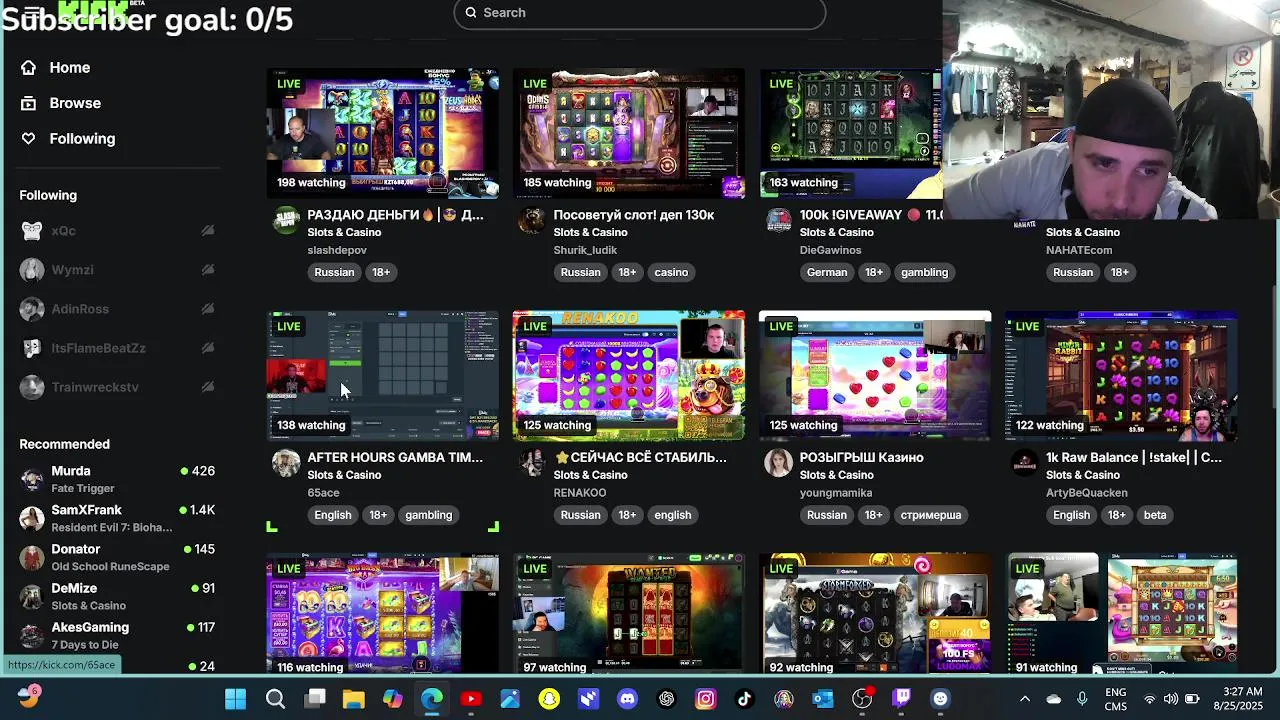The height and width of the screenshot is (720, 1280).
Task: Open Snapchat from the taskbar
Action: click(549, 699)
